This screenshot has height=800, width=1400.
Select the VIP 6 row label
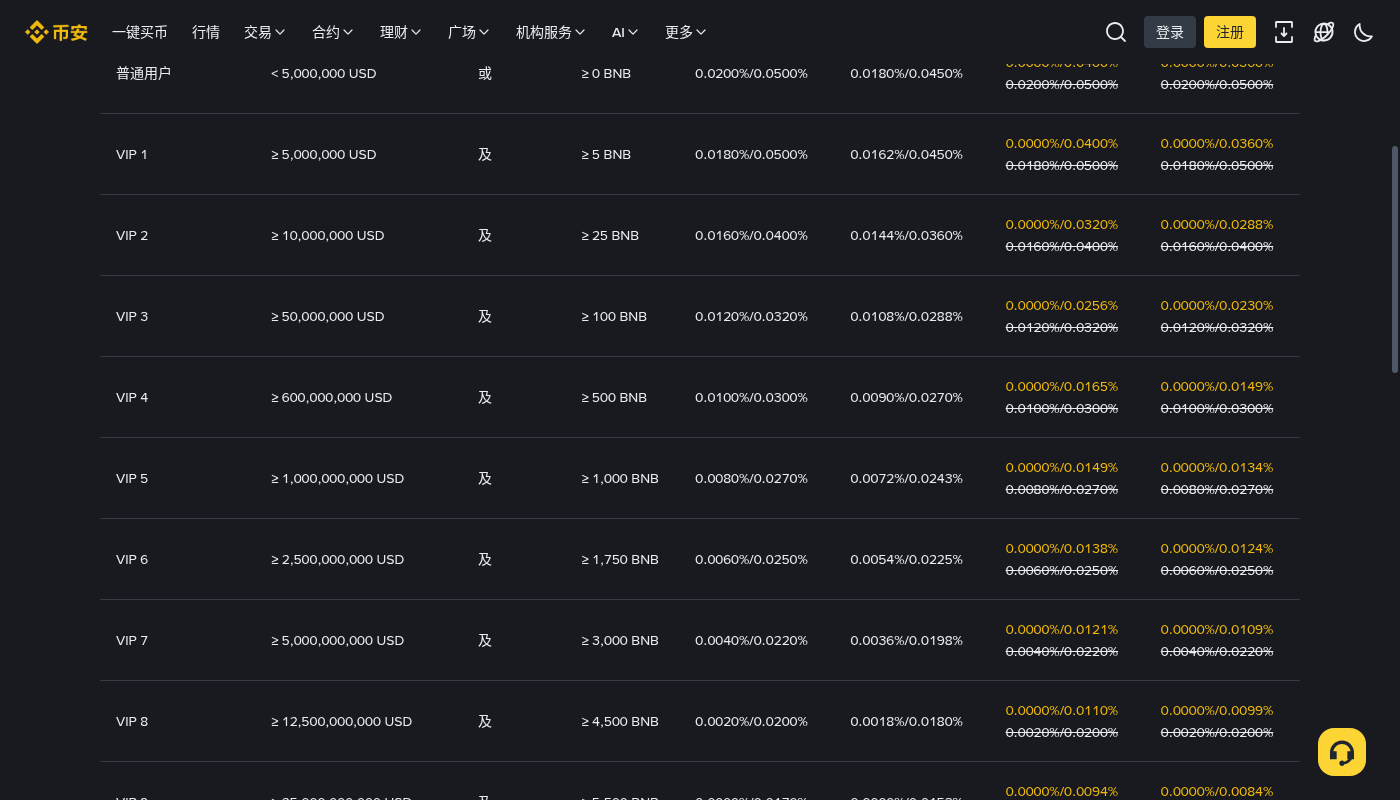click(x=132, y=559)
